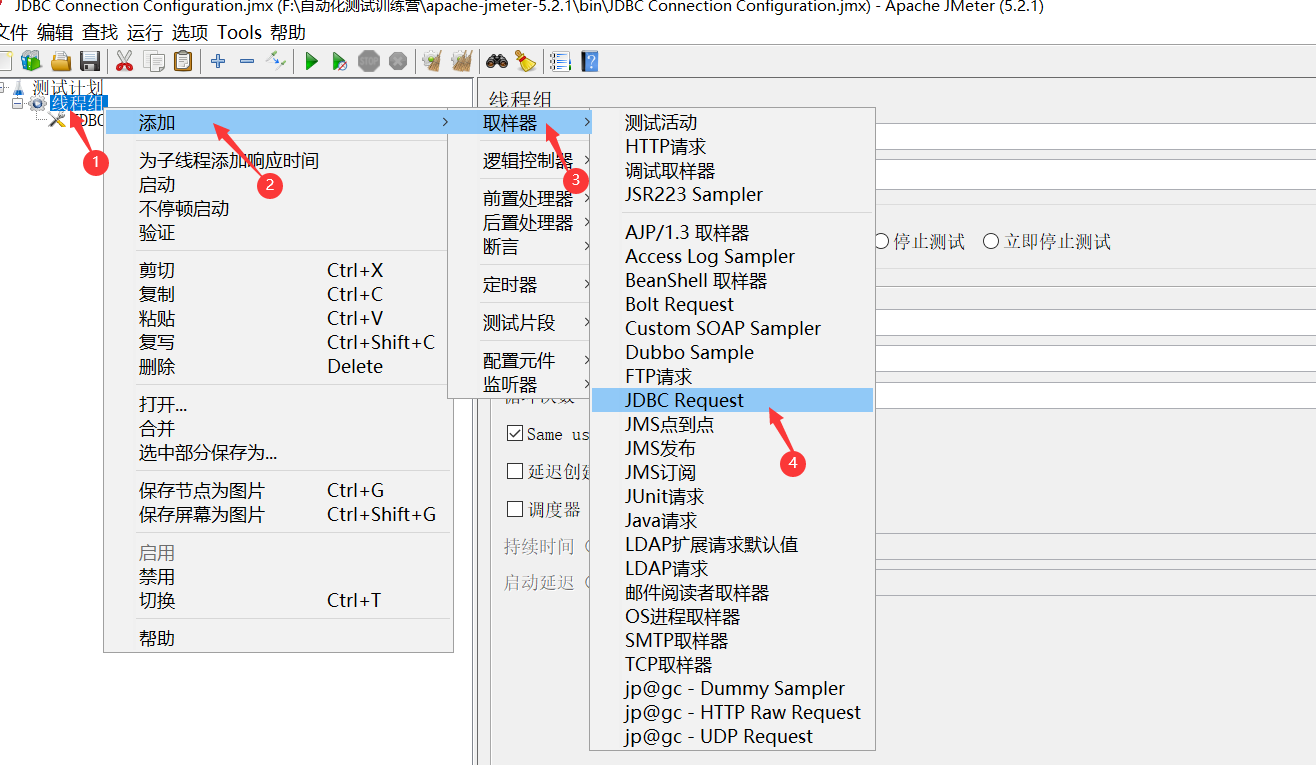Open the 运行 menu in menu bar
The height and width of the screenshot is (765, 1316).
[145, 33]
